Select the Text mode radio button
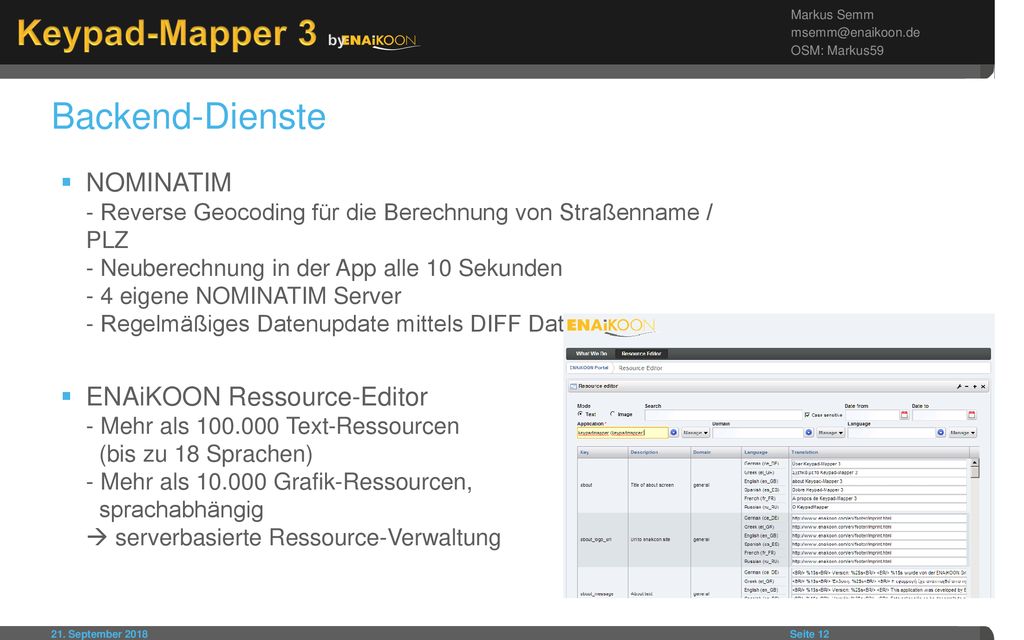The height and width of the screenshot is (640, 1024). pos(580,414)
